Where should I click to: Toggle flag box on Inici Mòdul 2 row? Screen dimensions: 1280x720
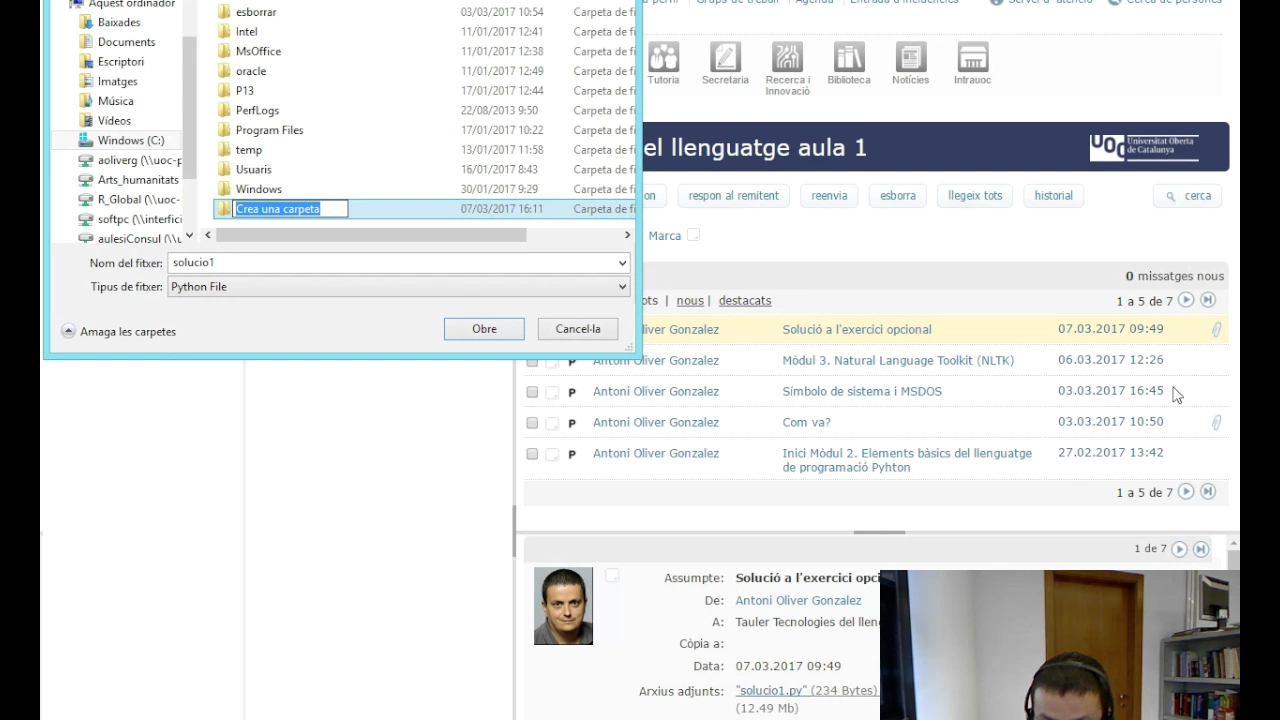[x=552, y=454]
